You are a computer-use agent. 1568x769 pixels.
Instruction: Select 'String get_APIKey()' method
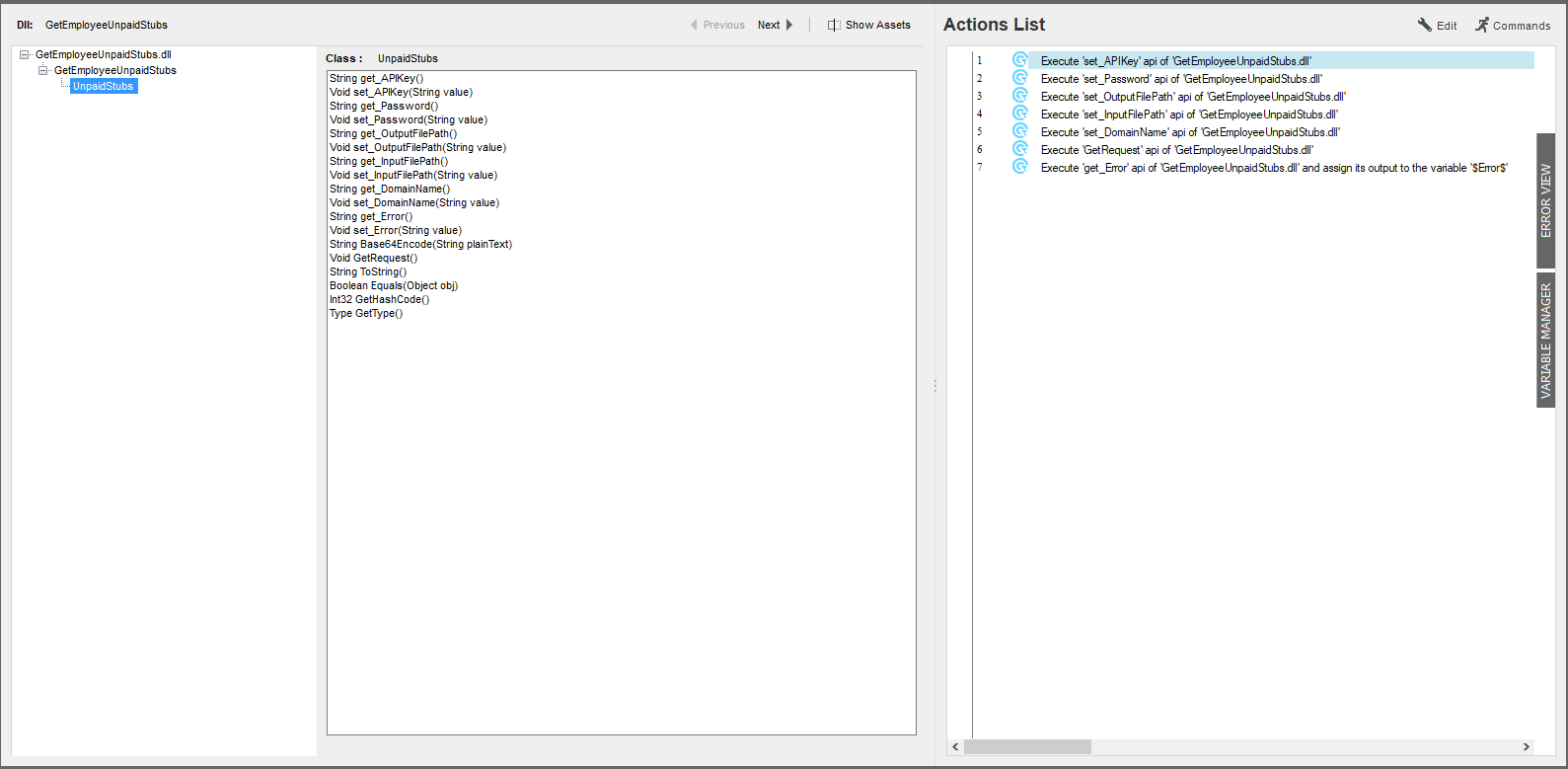pyautogui.click(x=377, y=79)
